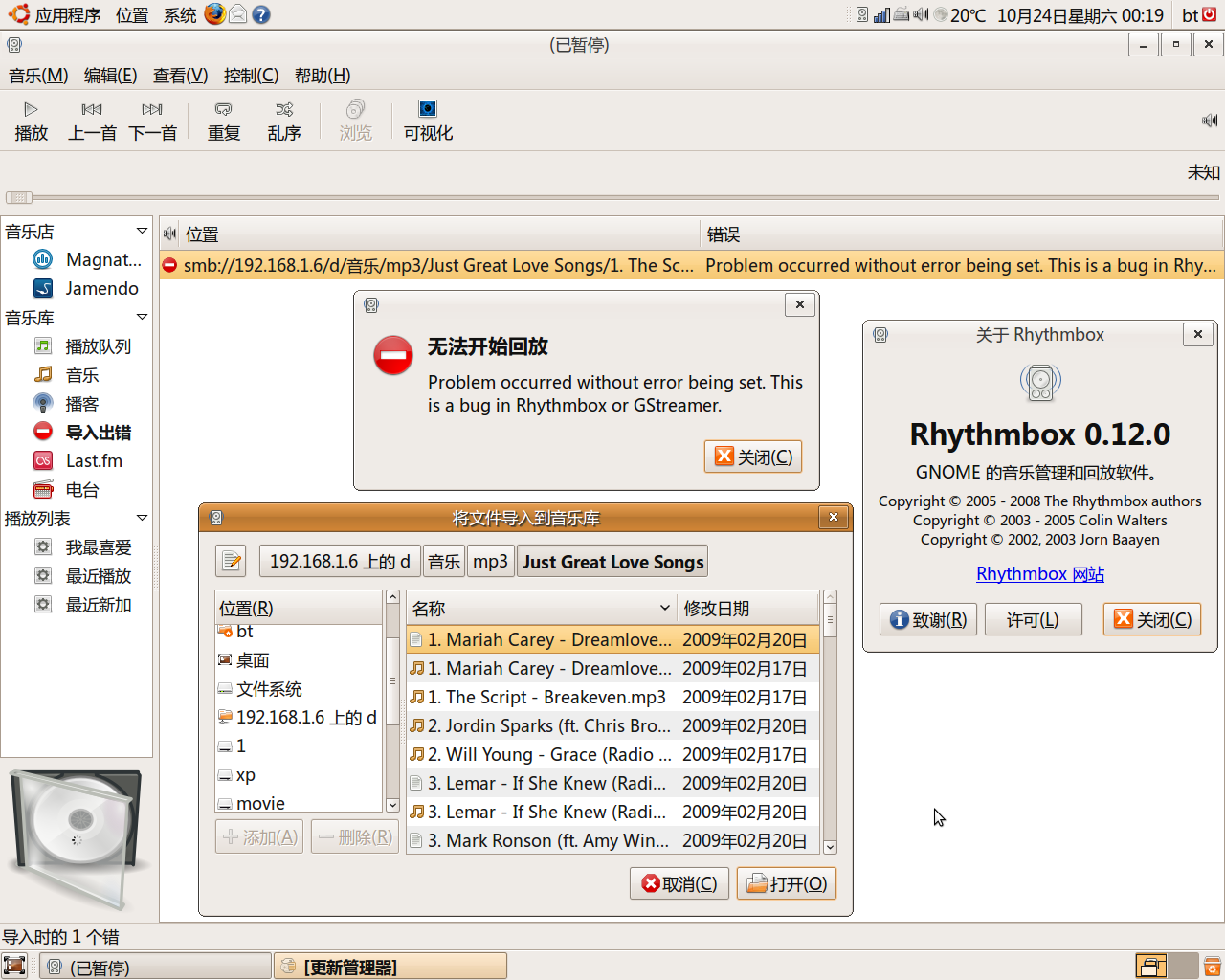The height and width of the screenshot is (980, 1225).
Task: Click the places list scroll down arrow
Action: [392, 805]
